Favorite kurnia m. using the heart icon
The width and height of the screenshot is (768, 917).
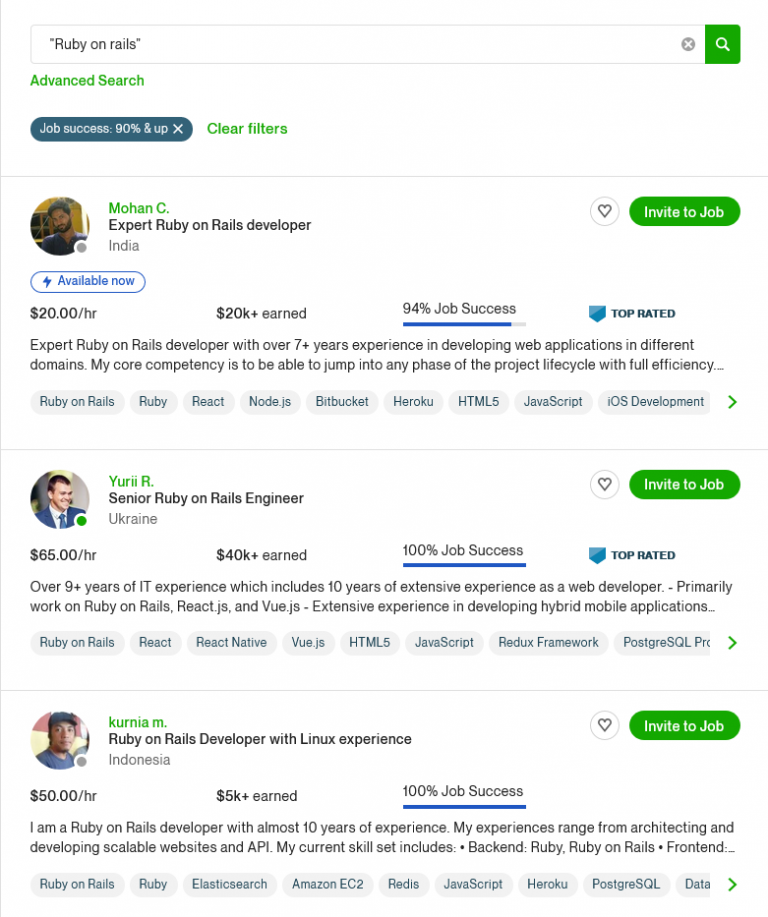click(x=604, y=725)
